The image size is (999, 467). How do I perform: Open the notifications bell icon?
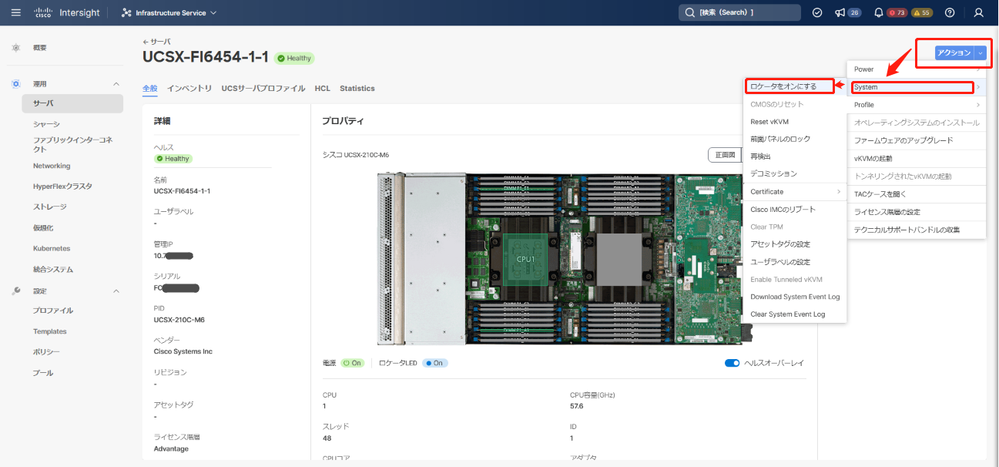(x=879, y=13)
